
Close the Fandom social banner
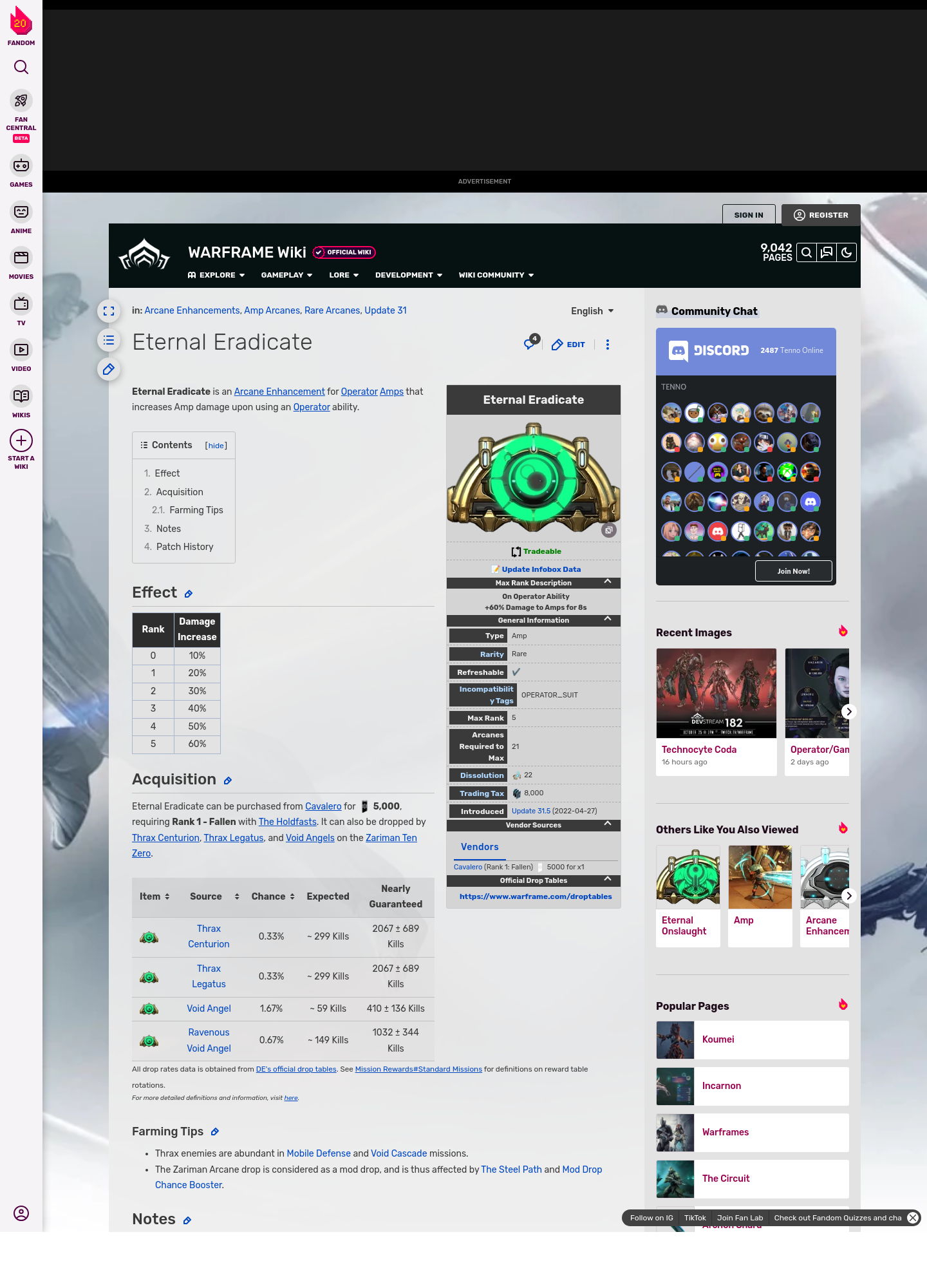coord(913,1218)
